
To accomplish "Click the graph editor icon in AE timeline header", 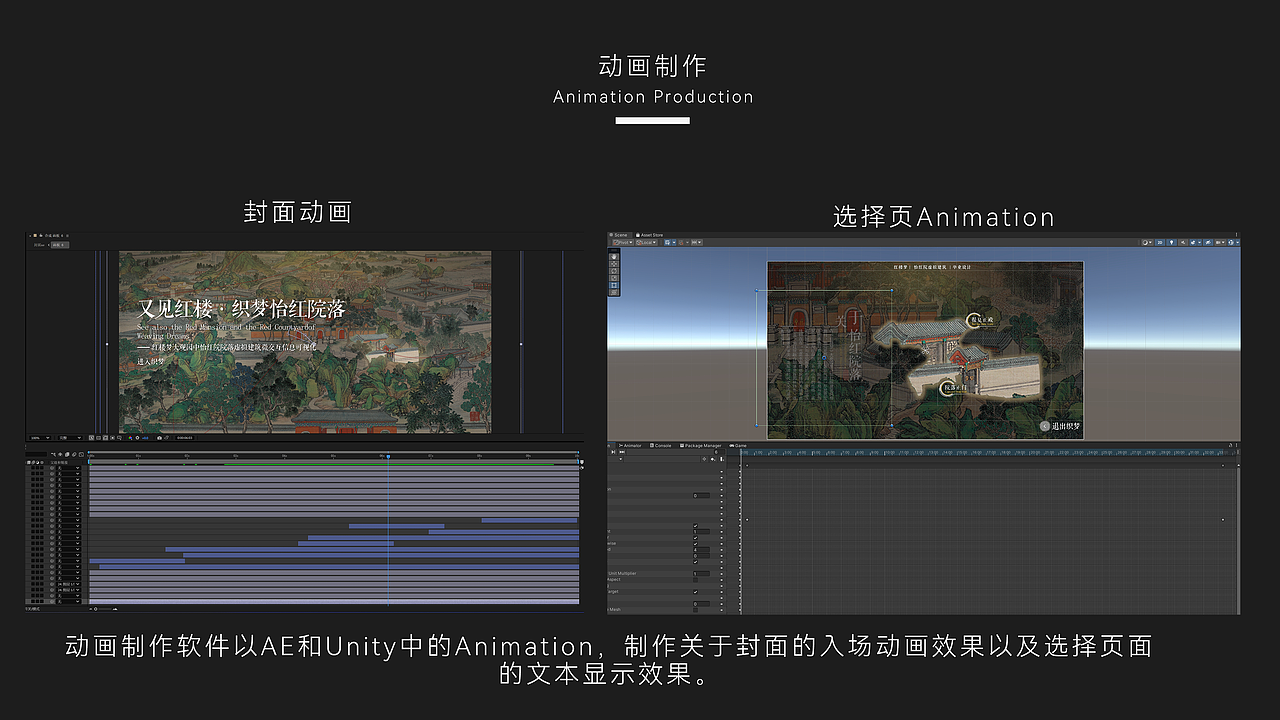I will [x=81, y=454].
